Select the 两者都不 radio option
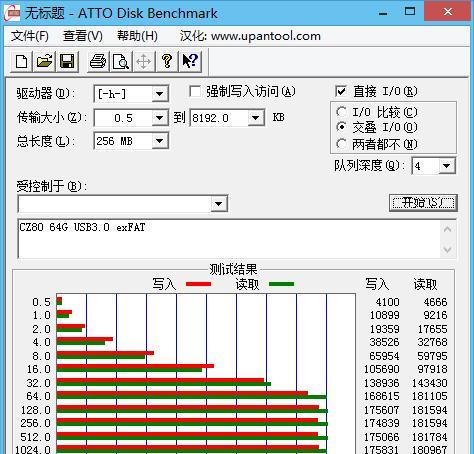 click(x=341, y=144)
